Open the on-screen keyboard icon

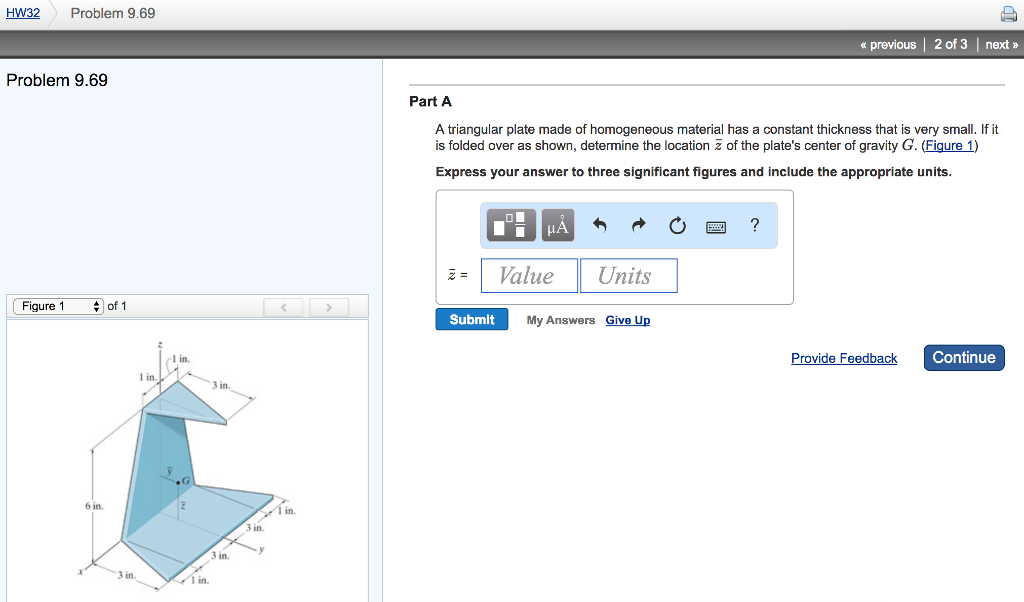coord(716,225)
